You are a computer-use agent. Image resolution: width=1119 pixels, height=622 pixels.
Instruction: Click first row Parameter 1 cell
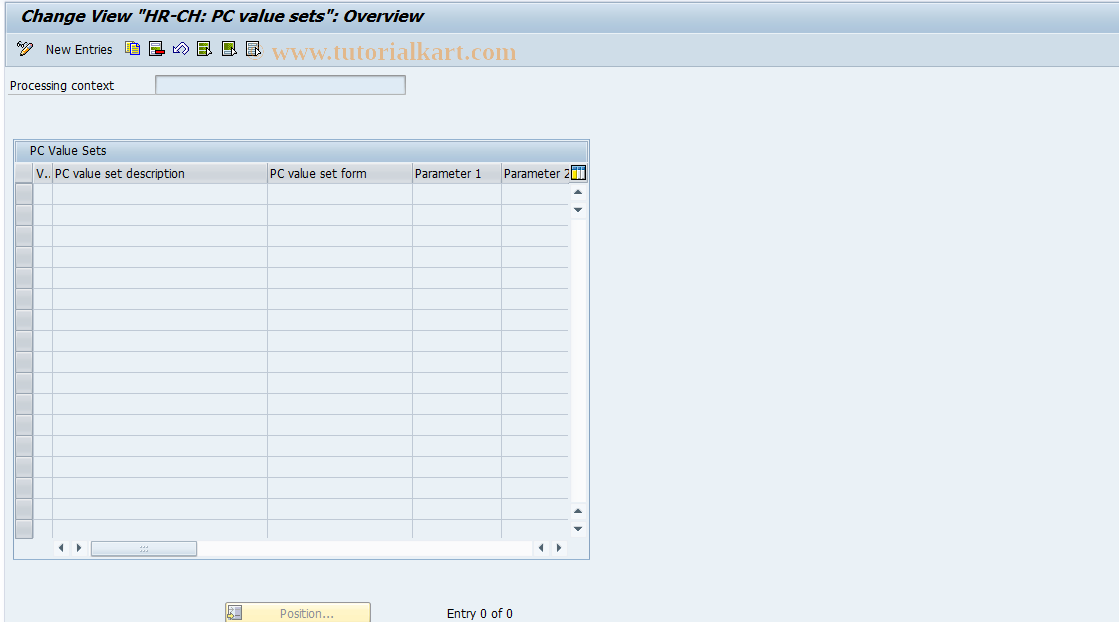click(x=457, y=194)
